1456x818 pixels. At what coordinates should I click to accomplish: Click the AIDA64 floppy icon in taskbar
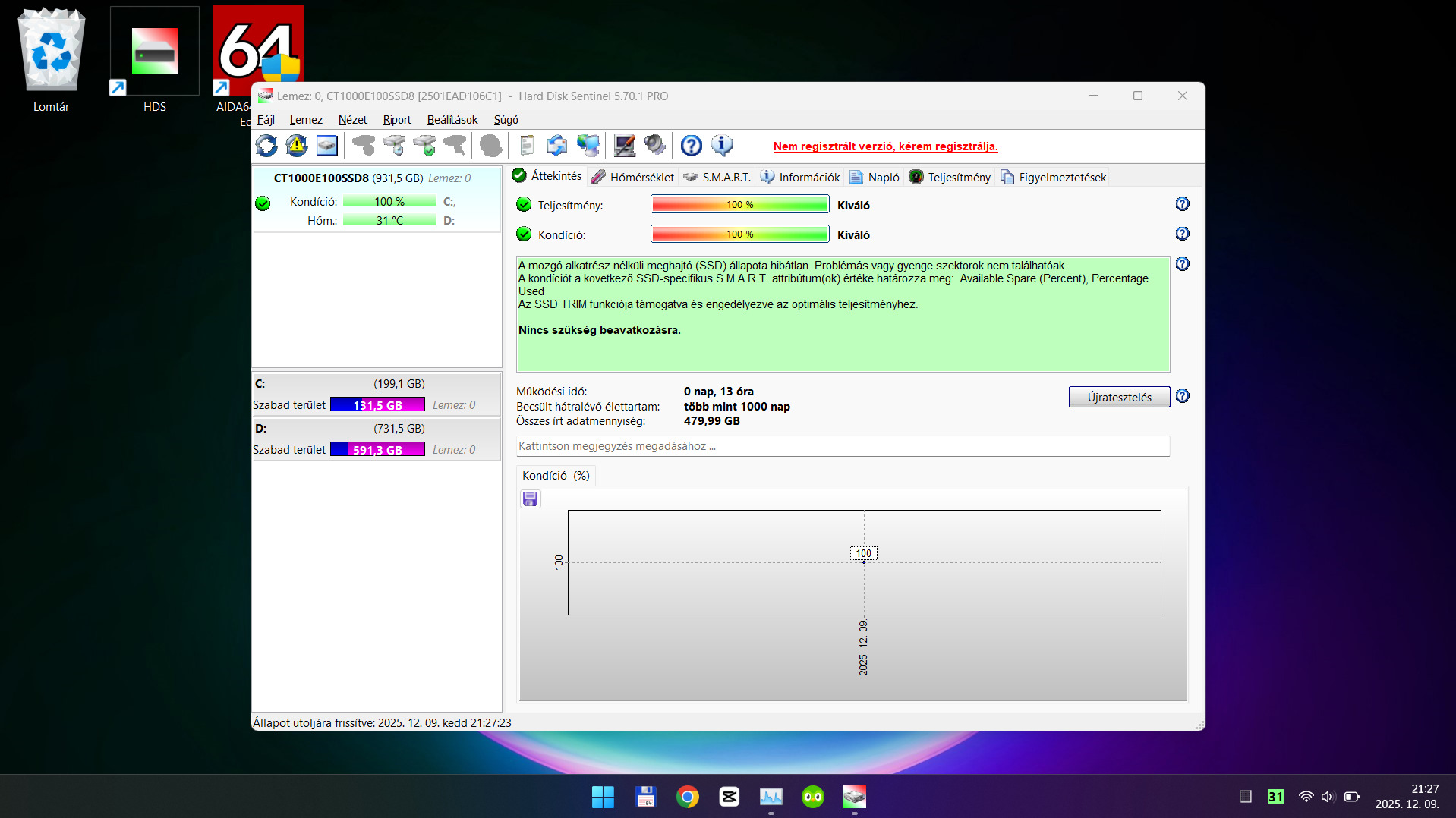645,797
